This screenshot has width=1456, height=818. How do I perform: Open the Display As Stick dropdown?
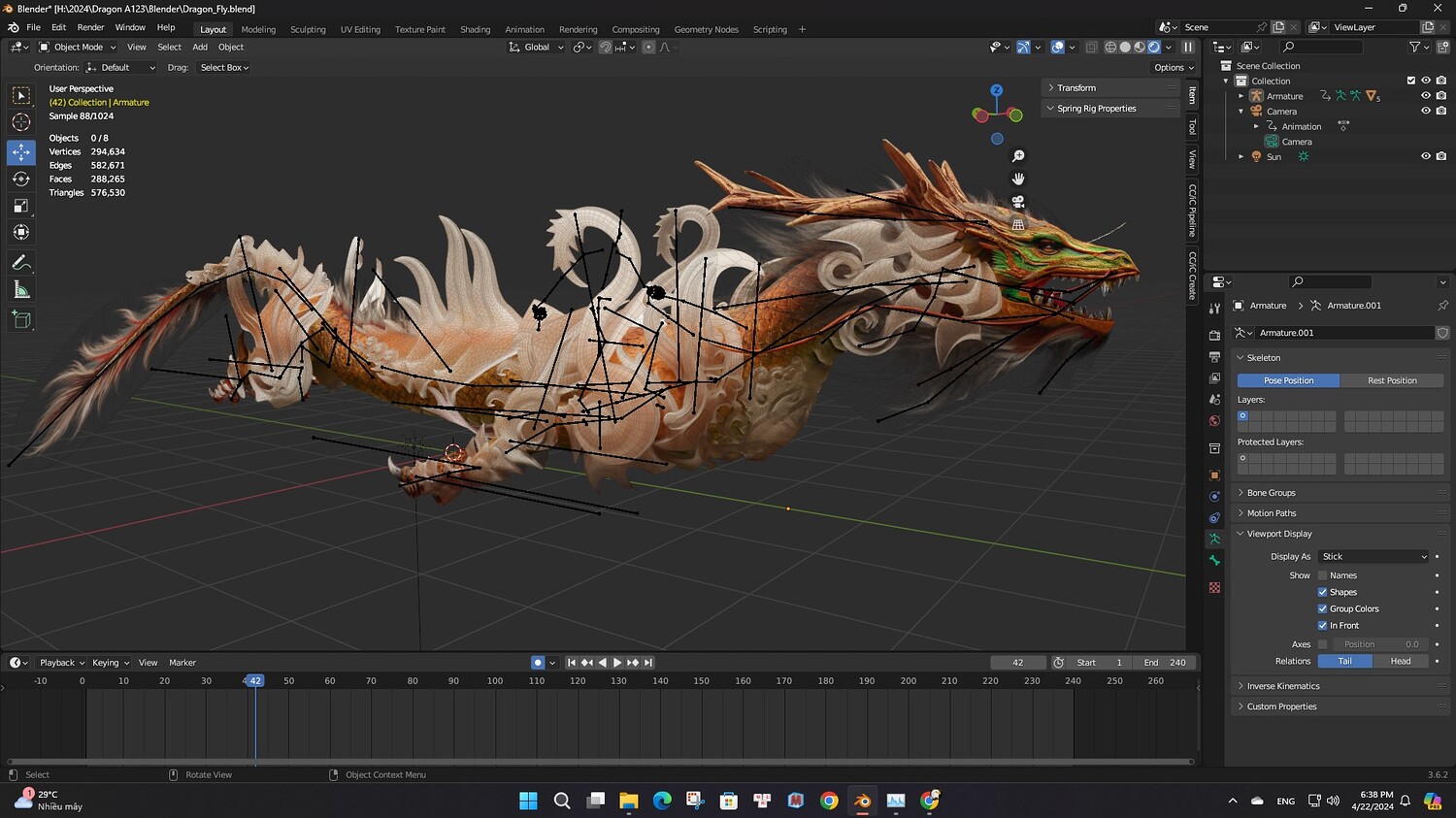pyautogui.click(x=1373, y=557)
